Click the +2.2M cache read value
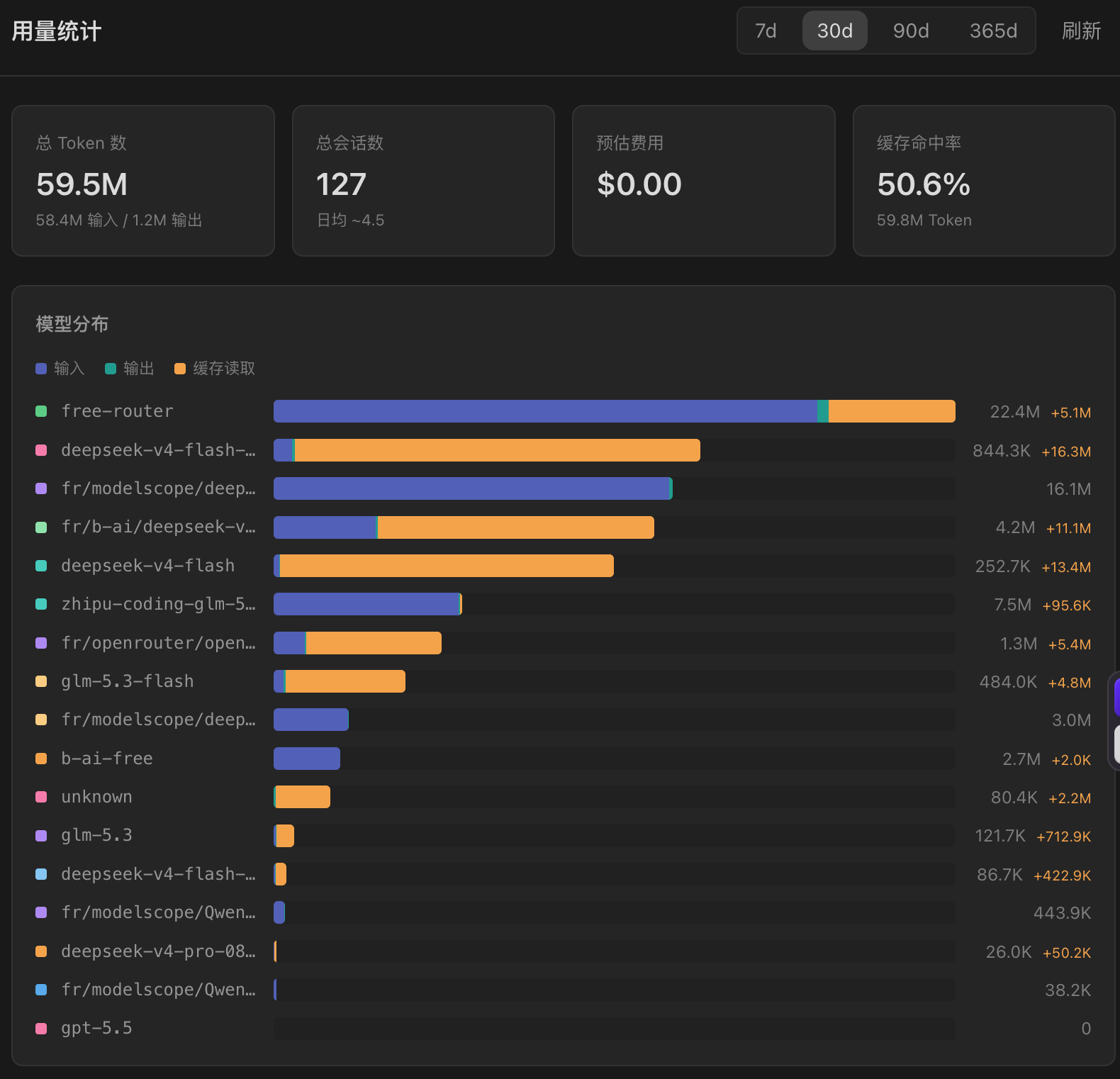The width and height of the screenshot is (1120, 1079). pyautogui.click(x=1070, y=798)
